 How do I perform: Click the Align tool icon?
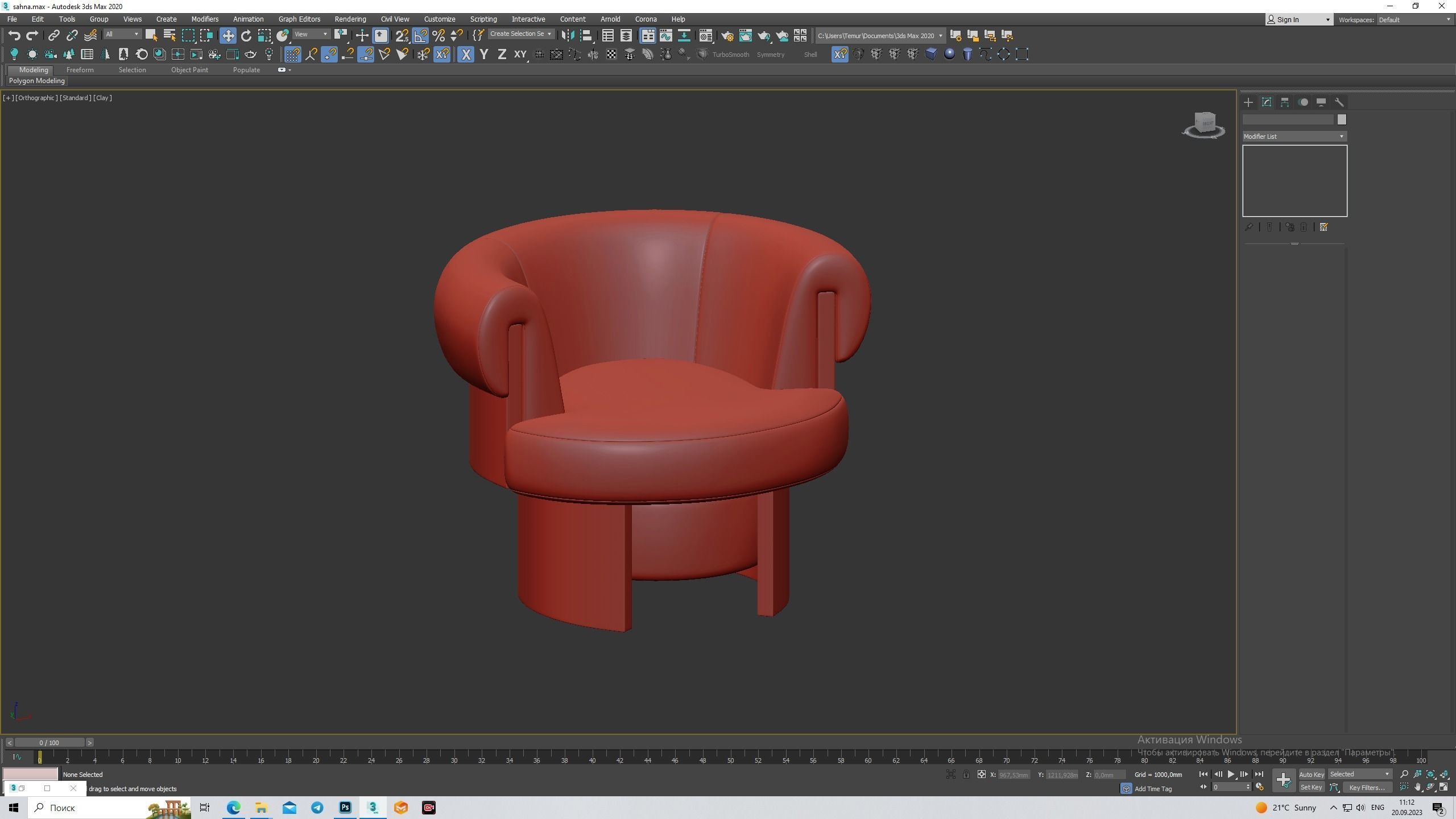tap(586, 36)
